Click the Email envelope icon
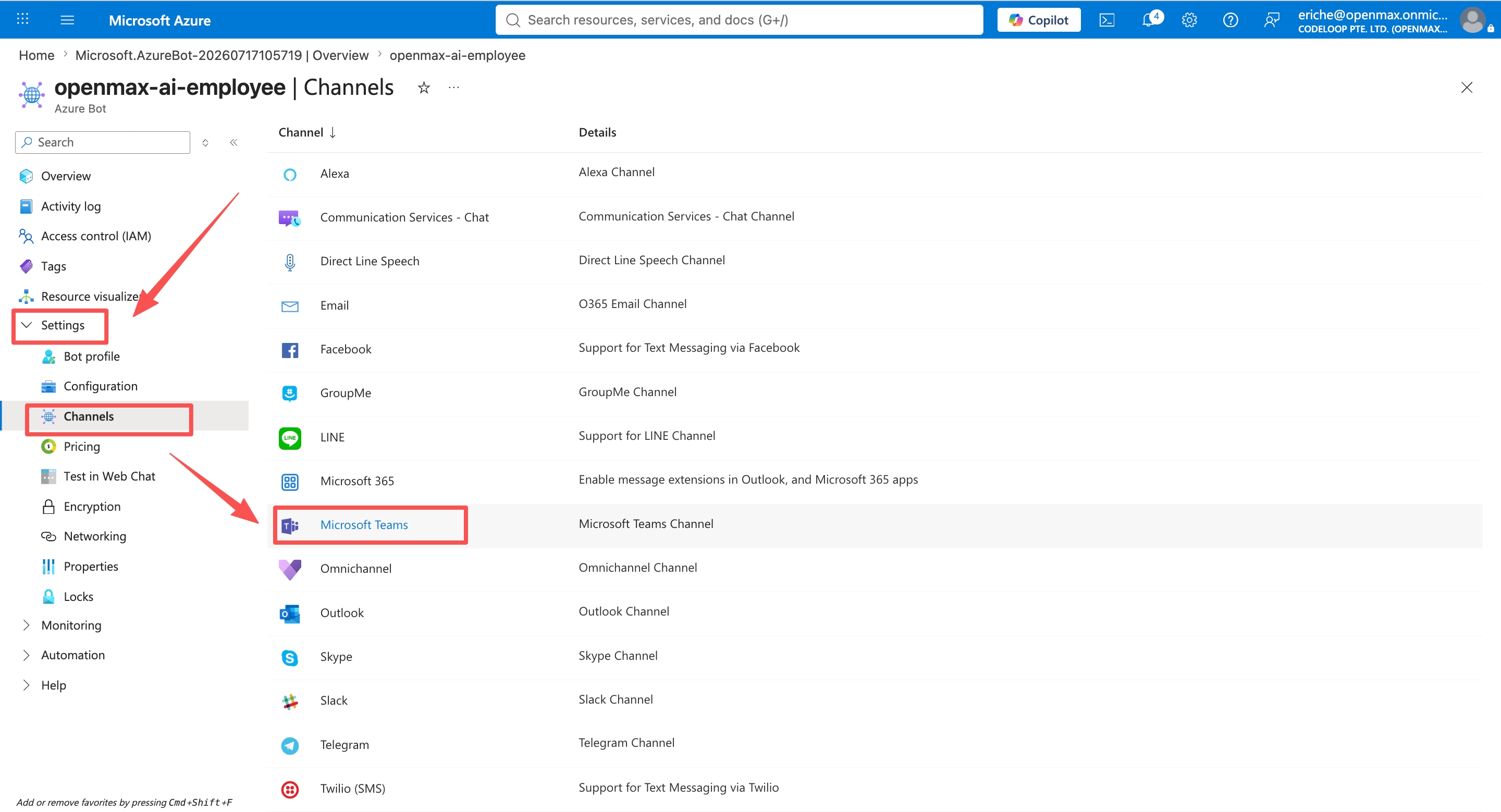Viewport: 1501px width, 812px height. (x=290, y=306)
